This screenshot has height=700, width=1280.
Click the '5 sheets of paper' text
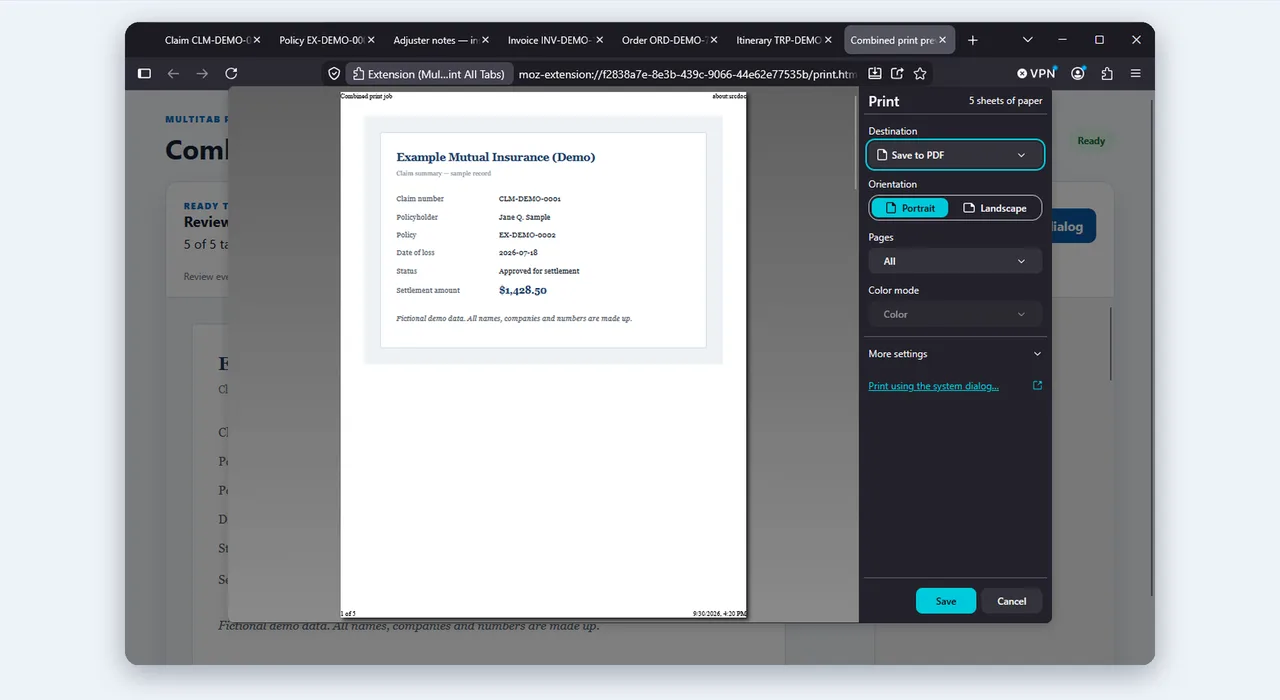click(x=1005, y=101)
